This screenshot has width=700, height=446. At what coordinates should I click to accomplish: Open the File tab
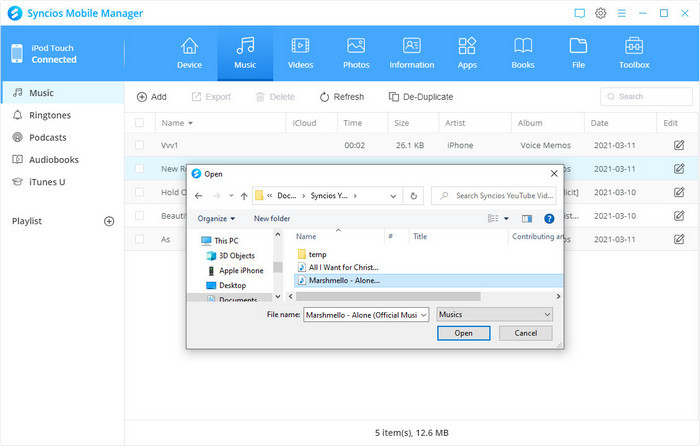coord(578,54)
